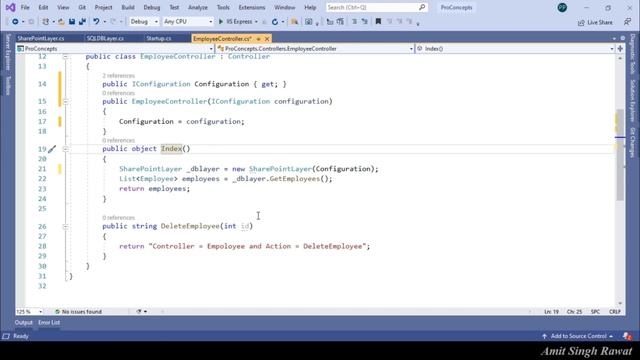Switch to the SharePointLayer.cs tab
This screenshot has width=640, height=360.
pos(41,39)
